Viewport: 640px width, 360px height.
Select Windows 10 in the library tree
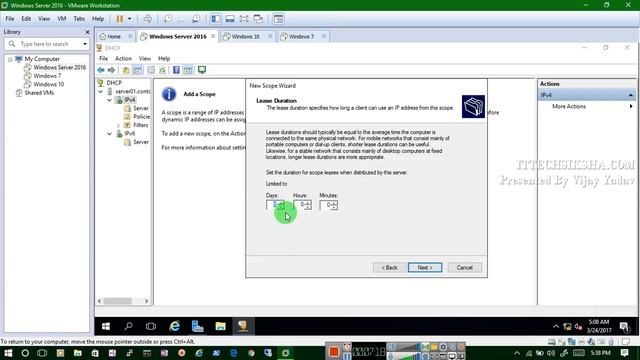49,84
